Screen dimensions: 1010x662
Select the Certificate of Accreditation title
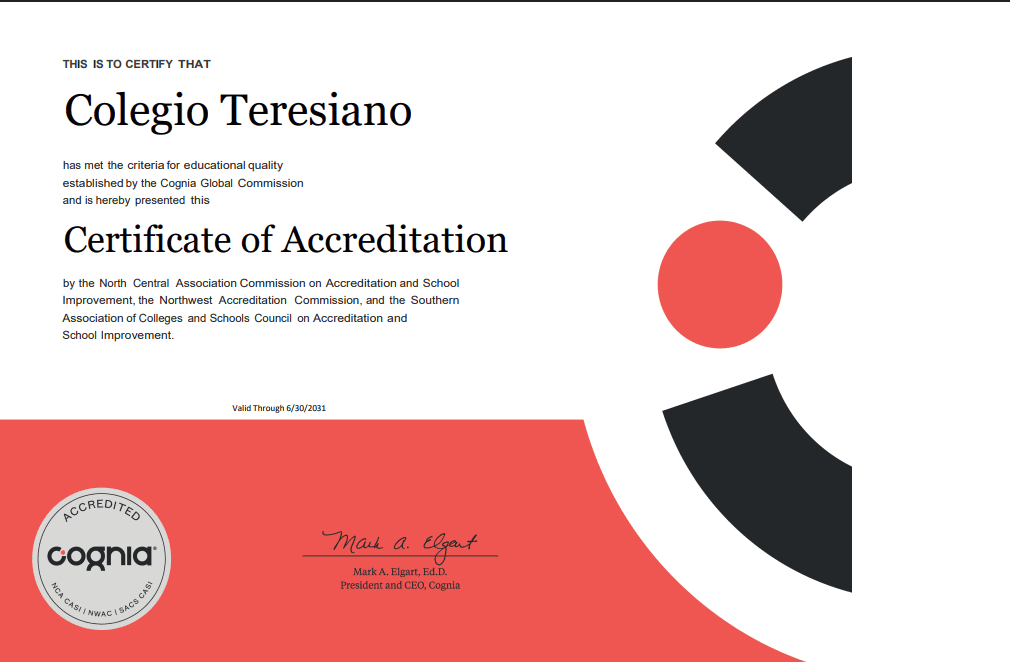coord(285,240)
